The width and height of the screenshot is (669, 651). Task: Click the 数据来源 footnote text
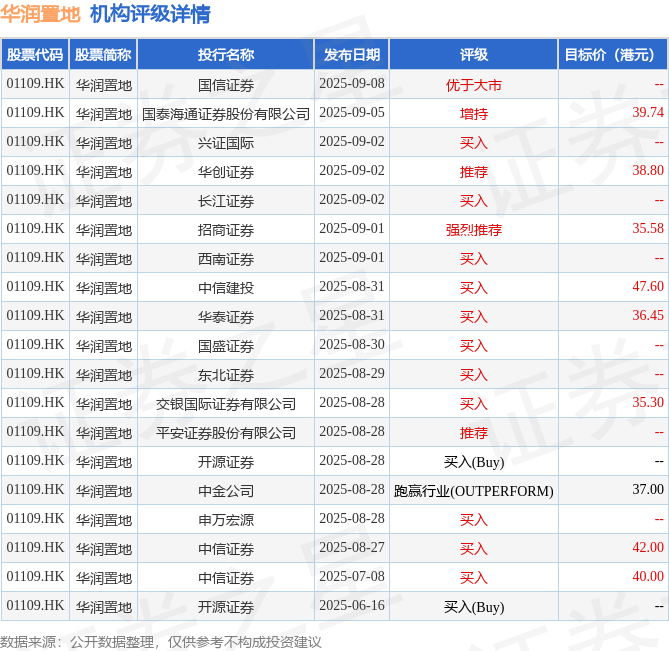160,642
